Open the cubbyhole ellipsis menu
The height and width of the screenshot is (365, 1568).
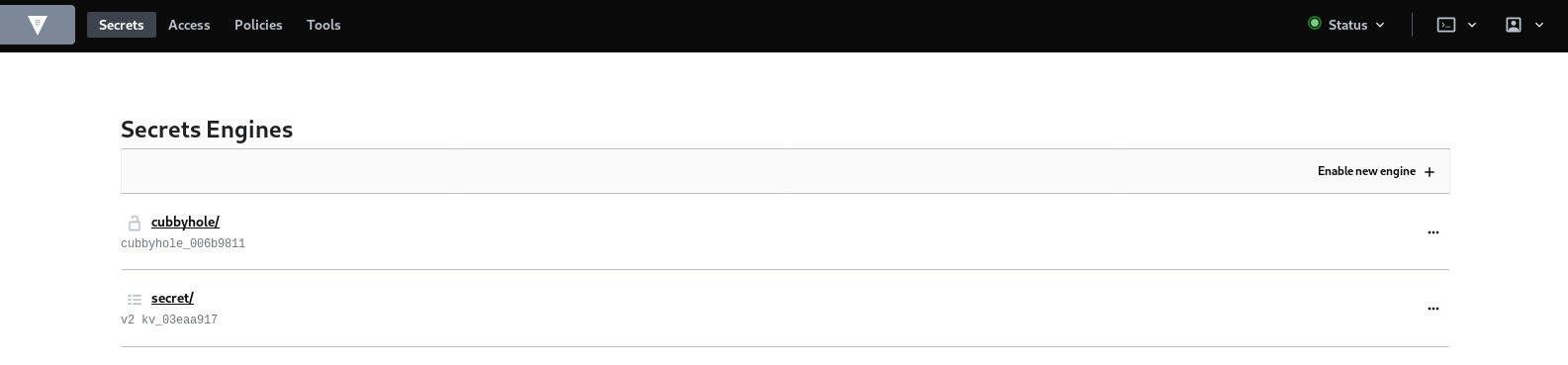pos(1433,232)
